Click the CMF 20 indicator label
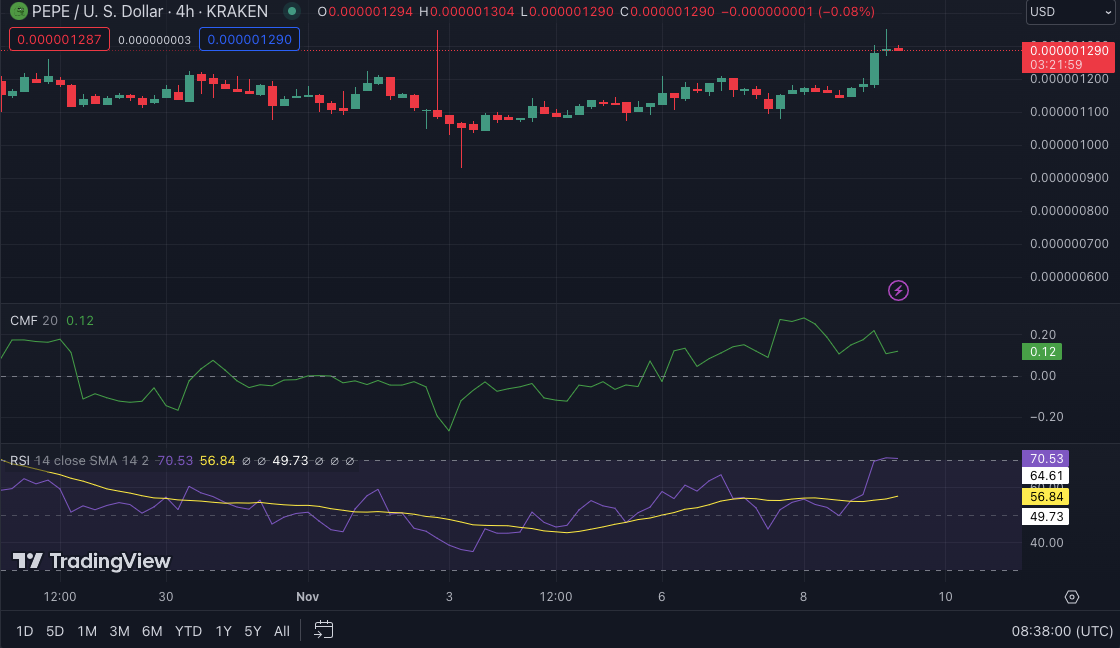Image resolution: width=1120 pixels, height=648 pixels. [x=34, y=321]
